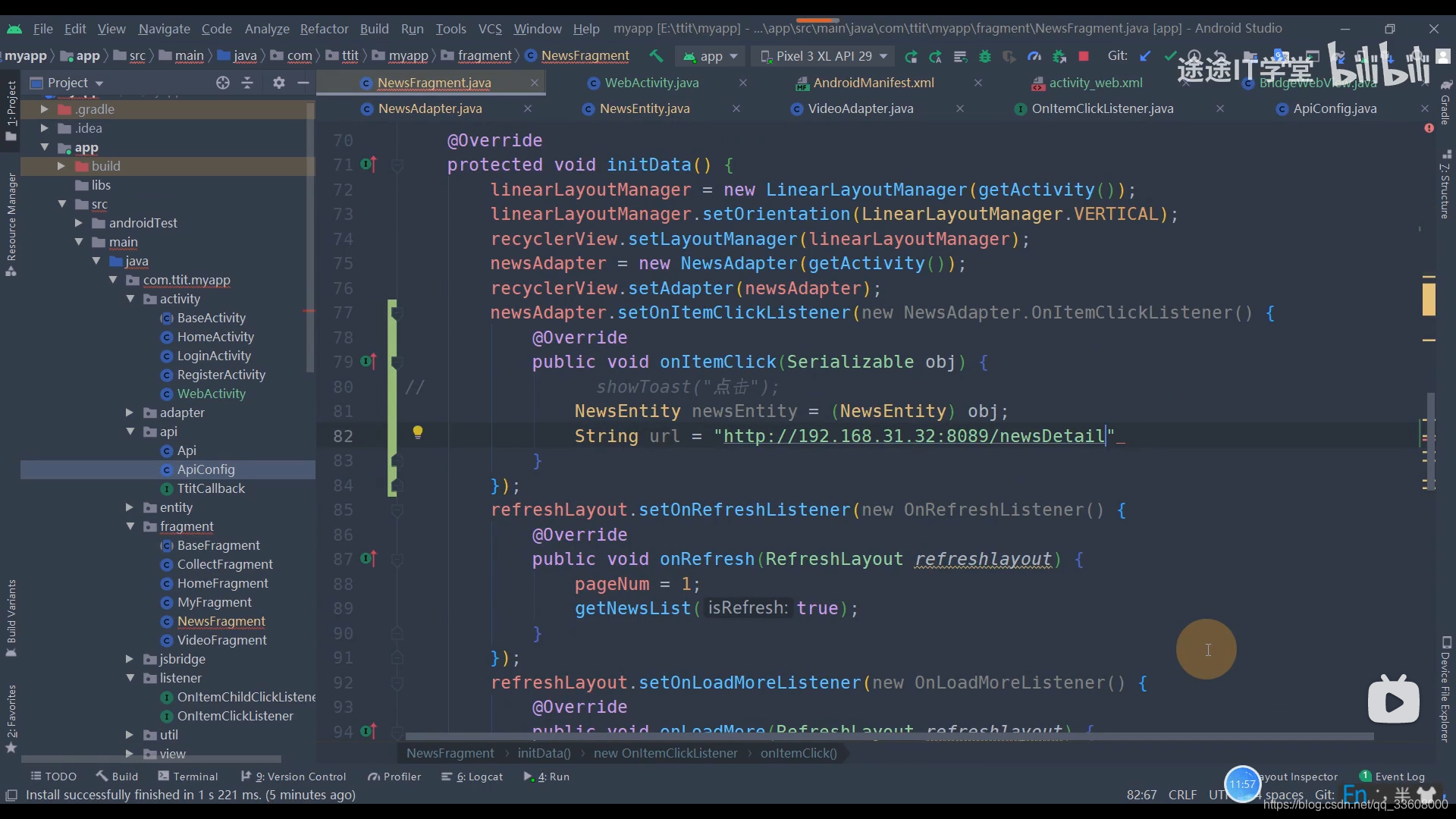Toggle the Structure tool window
Screen dimensions: 1456x819
coord(1445,184)
